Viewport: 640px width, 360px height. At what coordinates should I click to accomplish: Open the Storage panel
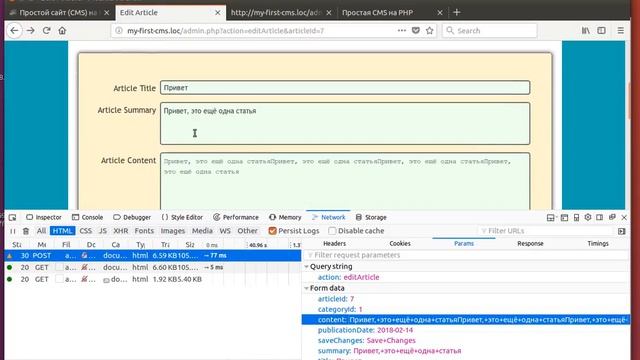(x=371, y=218)
